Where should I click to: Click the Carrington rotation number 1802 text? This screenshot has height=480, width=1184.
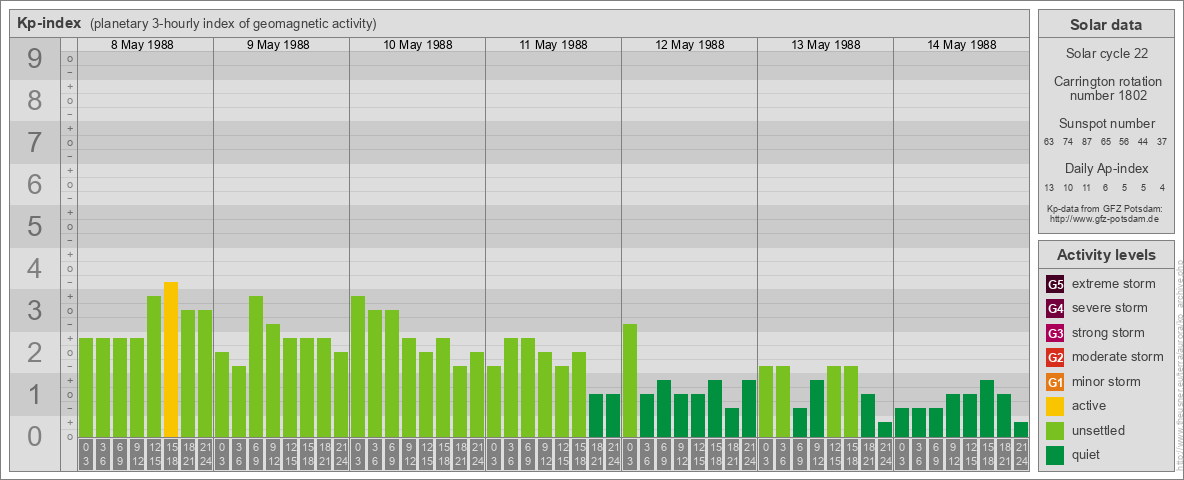coord(1108,88)
